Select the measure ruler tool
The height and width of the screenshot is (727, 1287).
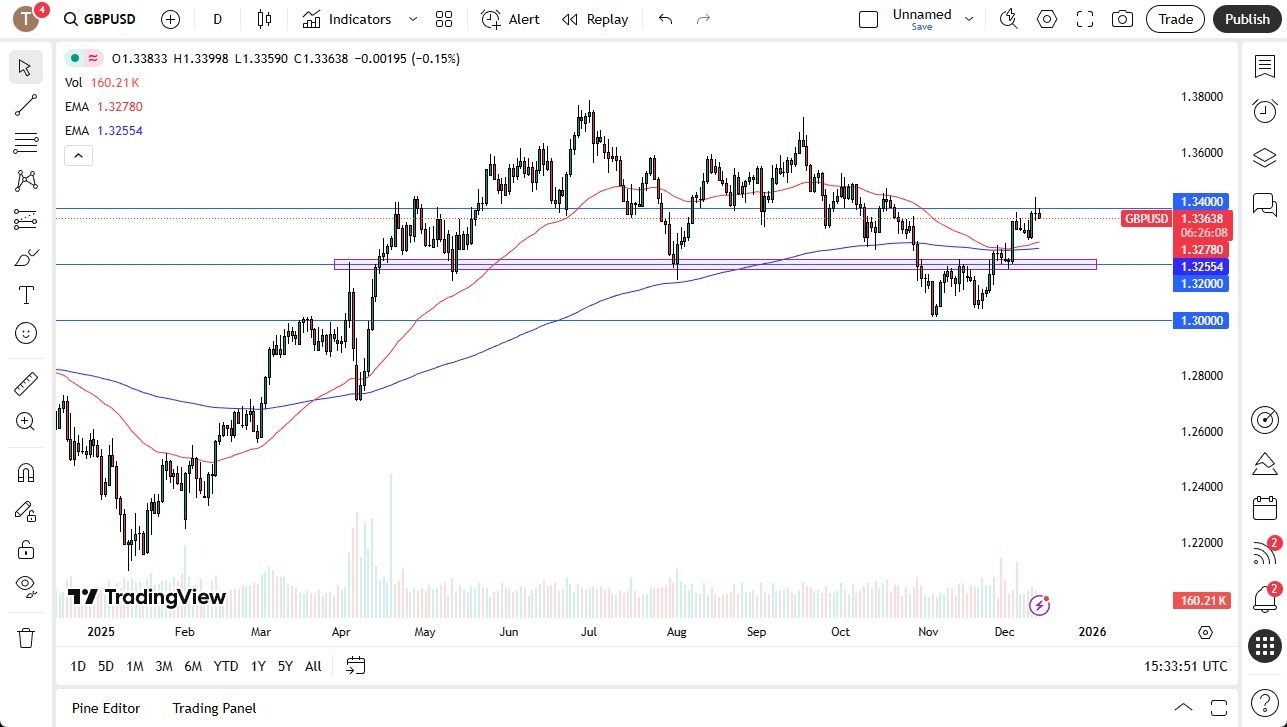tap(25, 383)
